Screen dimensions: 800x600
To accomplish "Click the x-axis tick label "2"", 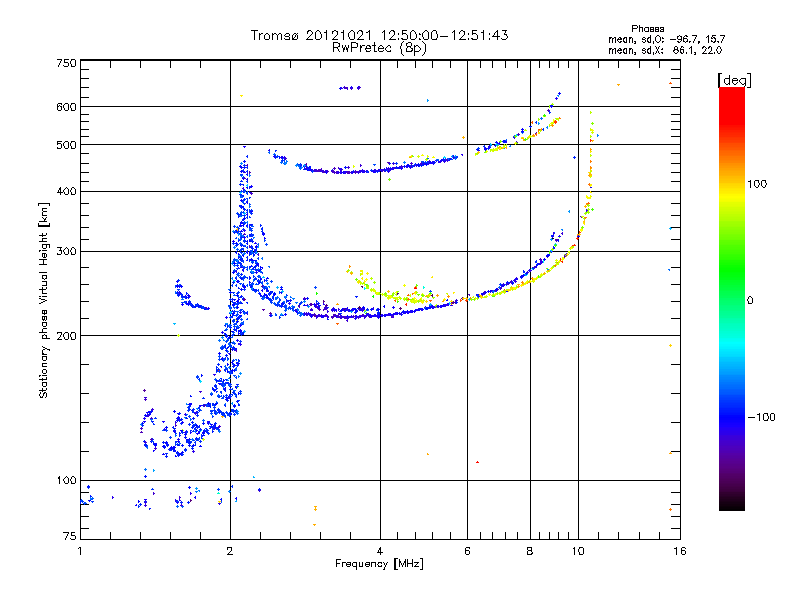I will [230, 551].
